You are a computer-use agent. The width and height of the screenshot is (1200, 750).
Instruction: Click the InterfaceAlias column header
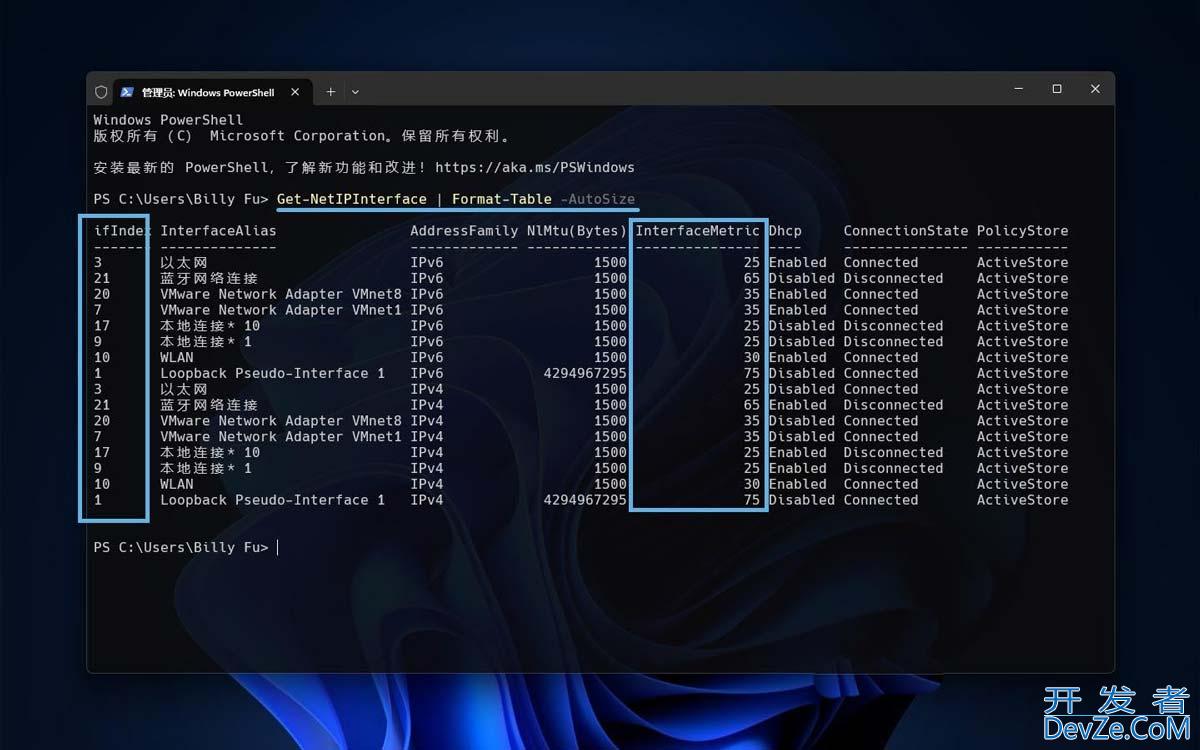click(218, 231)
